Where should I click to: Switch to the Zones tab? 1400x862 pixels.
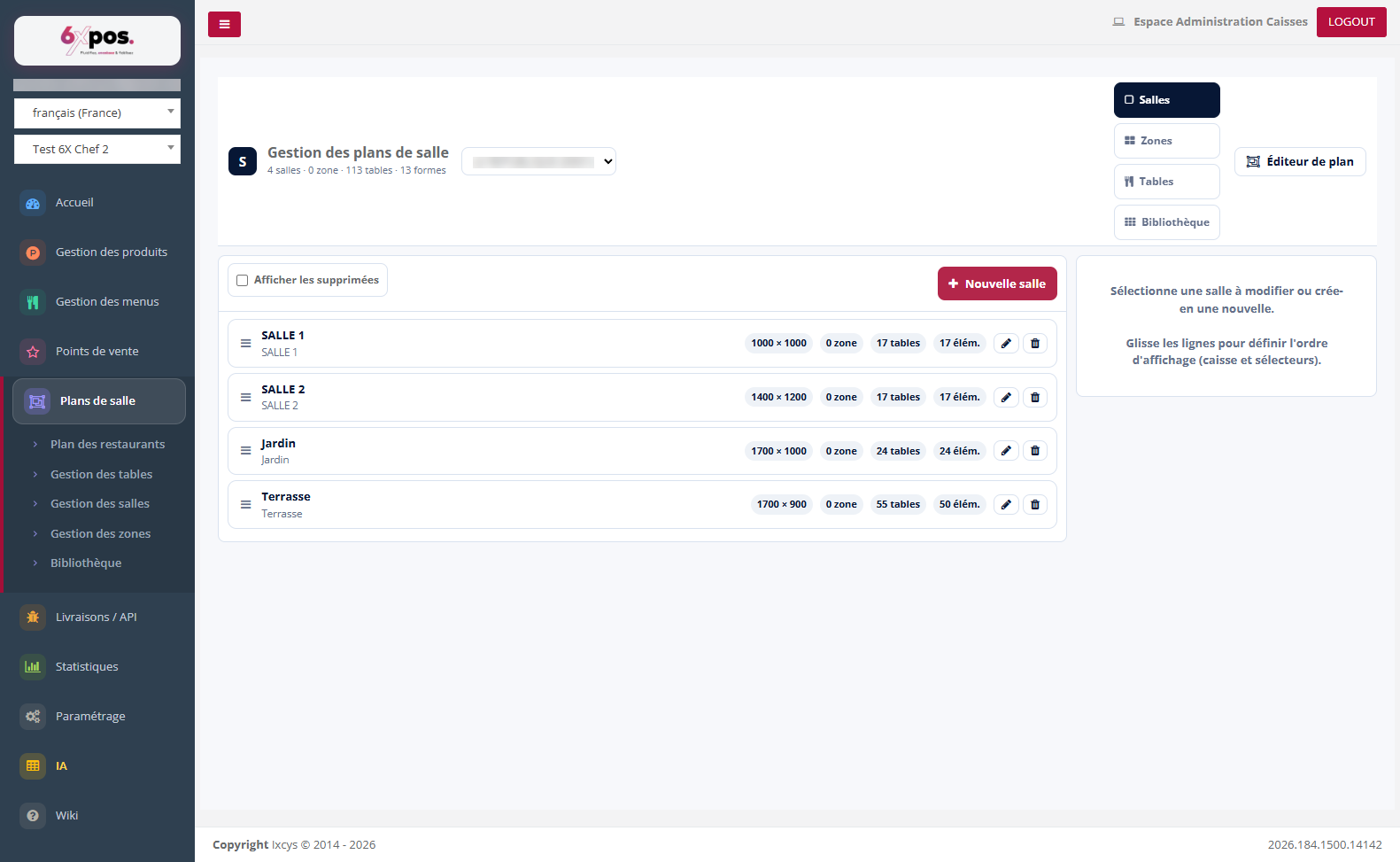(x=1167, y=141)
